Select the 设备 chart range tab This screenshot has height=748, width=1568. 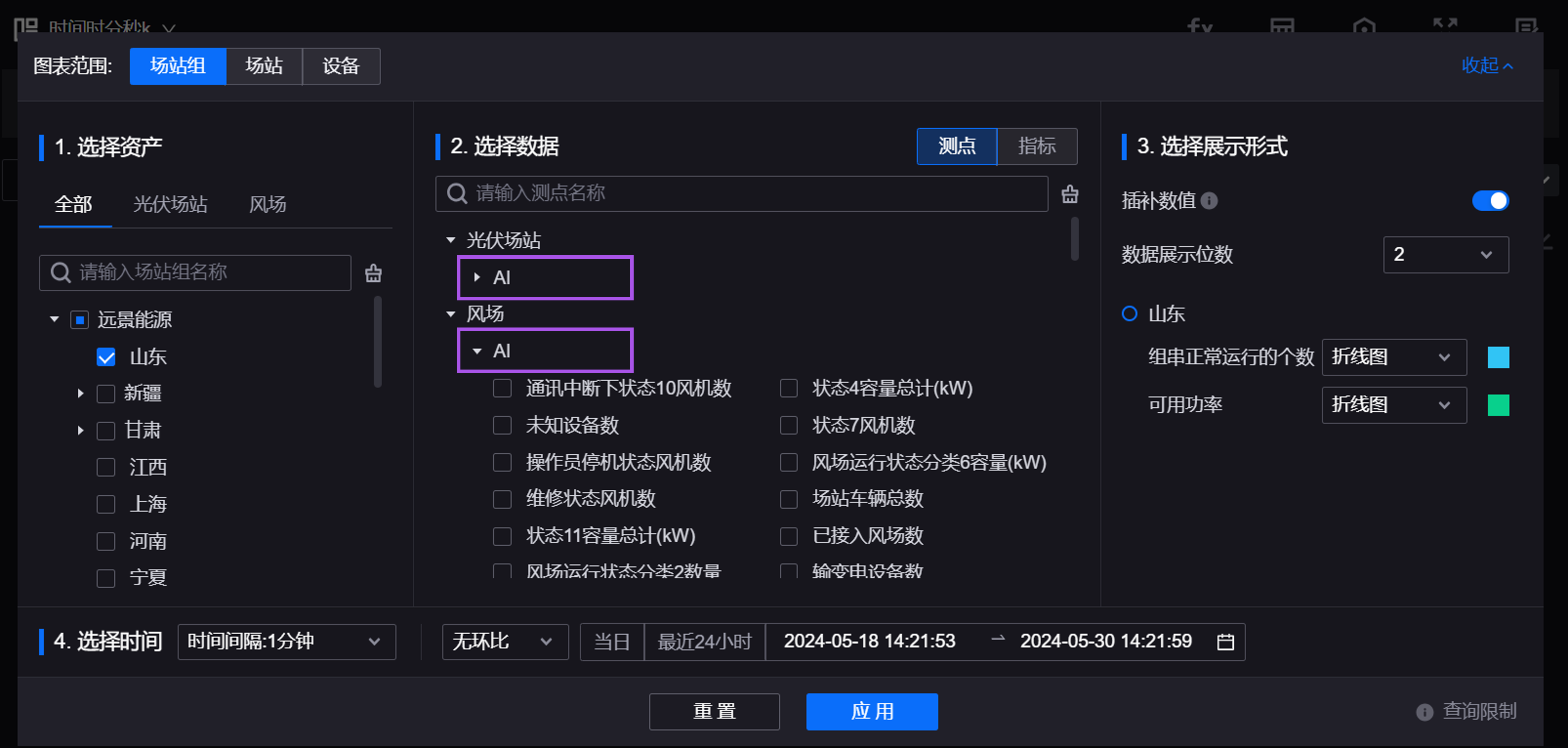click(x=341, y=66)
